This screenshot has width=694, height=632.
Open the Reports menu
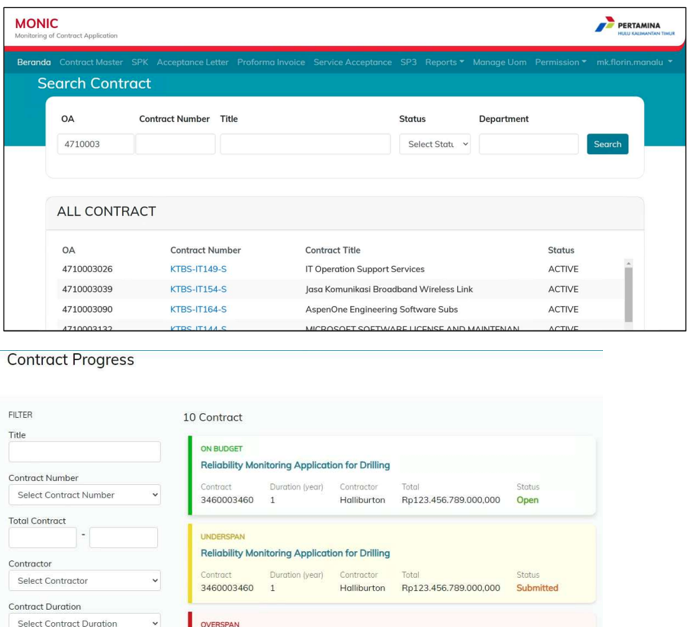444,62
